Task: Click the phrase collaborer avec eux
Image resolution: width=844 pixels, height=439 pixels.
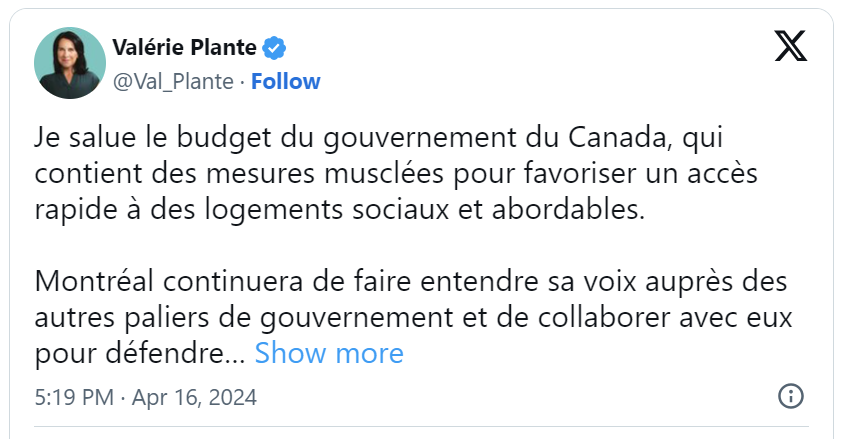Action: coord(665,317)
